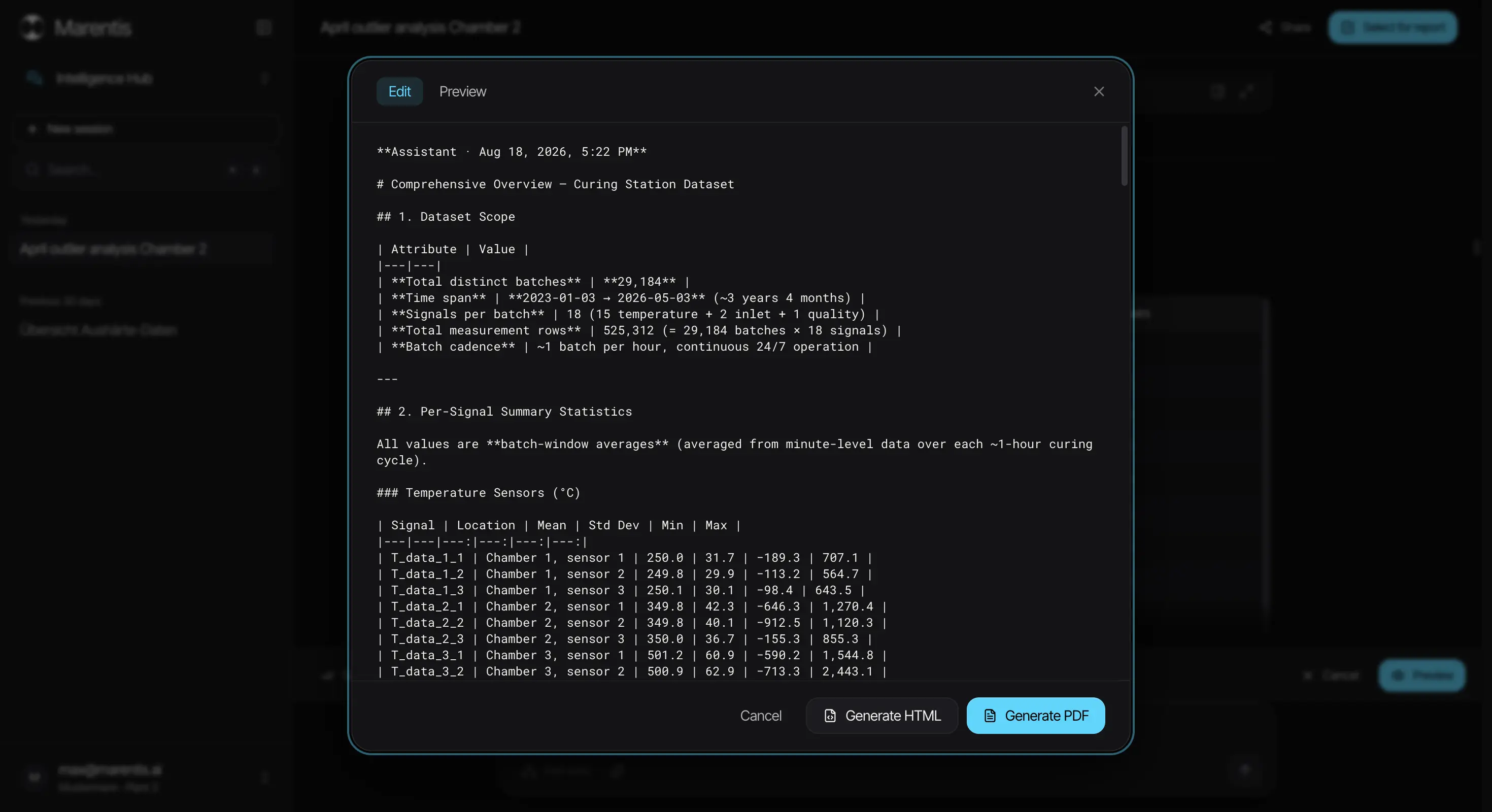Click the 'Signals per batch' row

628,314
